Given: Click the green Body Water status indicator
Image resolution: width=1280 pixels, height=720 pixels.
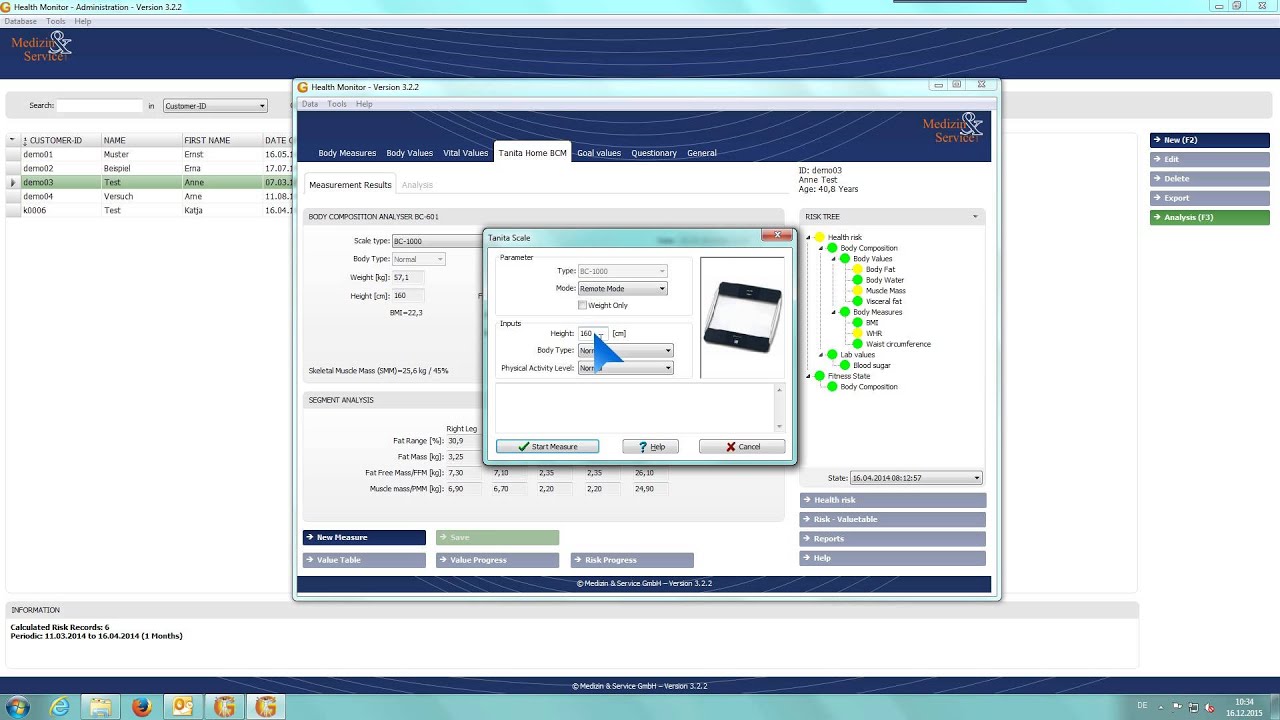Looking at the screenshot, I should click(857, 280).
